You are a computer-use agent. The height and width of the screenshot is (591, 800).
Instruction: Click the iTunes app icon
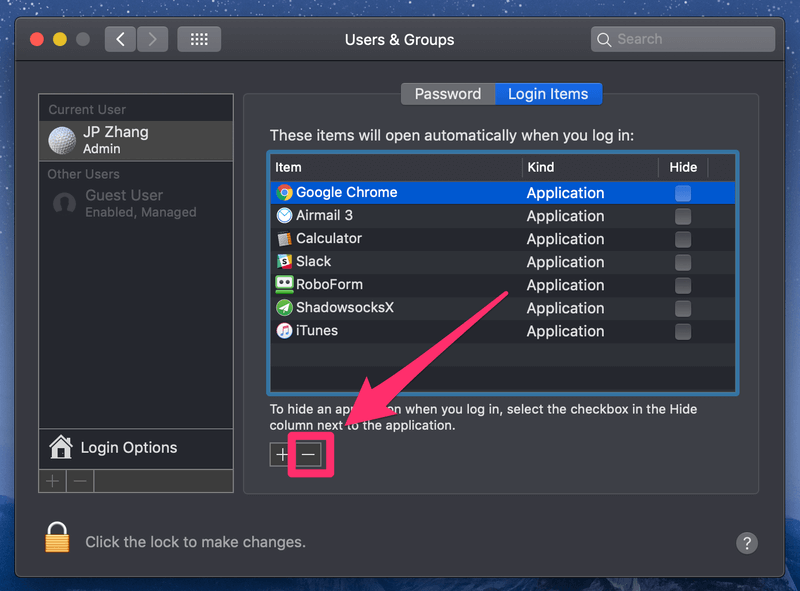pos(284,331)
